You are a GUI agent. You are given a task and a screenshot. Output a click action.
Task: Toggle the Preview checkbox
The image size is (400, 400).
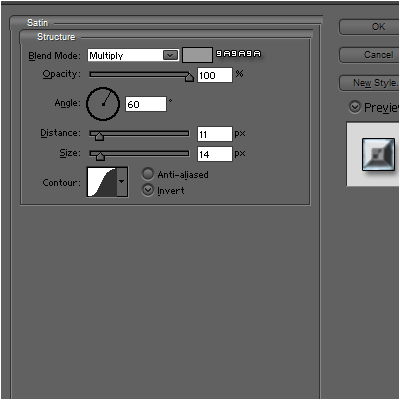click(x=355, y=107)
